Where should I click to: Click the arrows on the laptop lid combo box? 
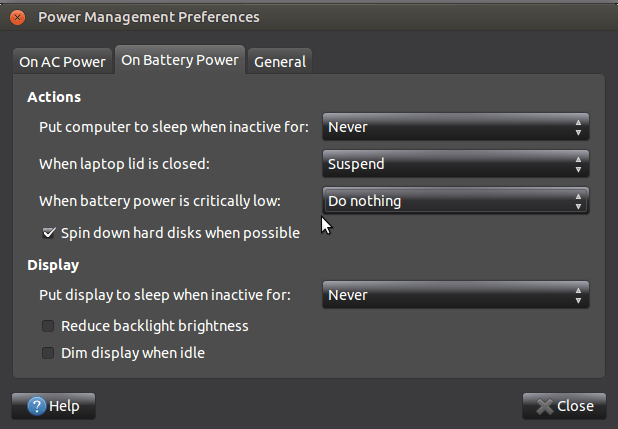coord(578,164)
